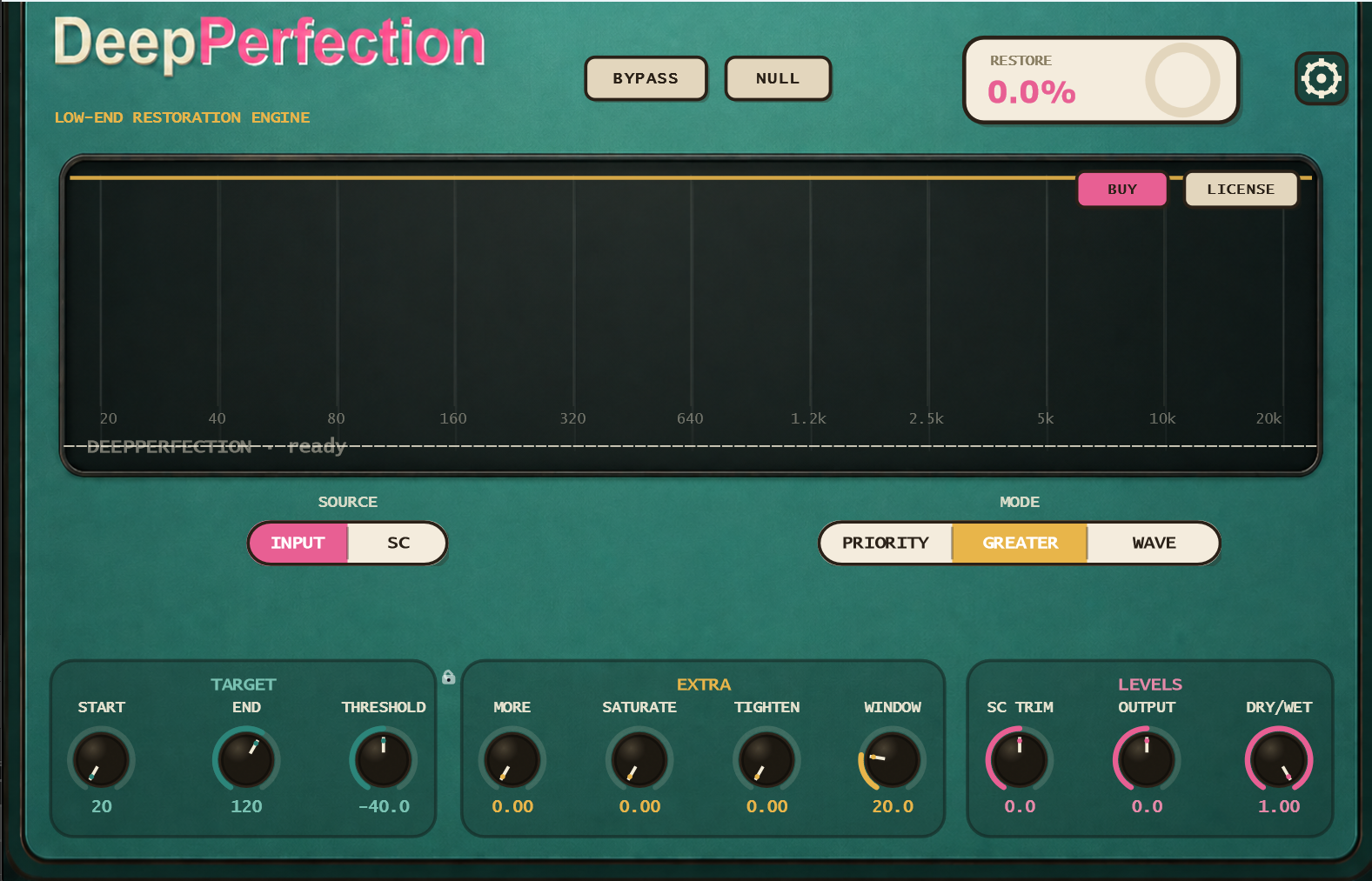
Task: Click the WINDOW knob
Action: point(893,759)
